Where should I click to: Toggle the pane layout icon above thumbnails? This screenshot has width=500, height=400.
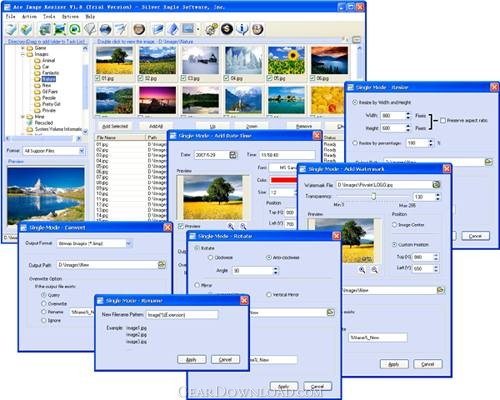(x=356, y=40)
